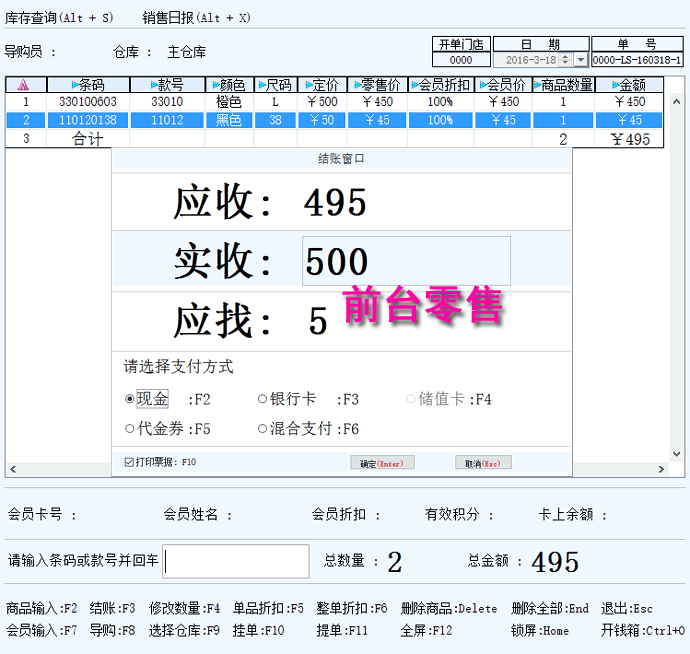
Task: Click 删除商品:Delete shortcut label
Action: [449, 609]
